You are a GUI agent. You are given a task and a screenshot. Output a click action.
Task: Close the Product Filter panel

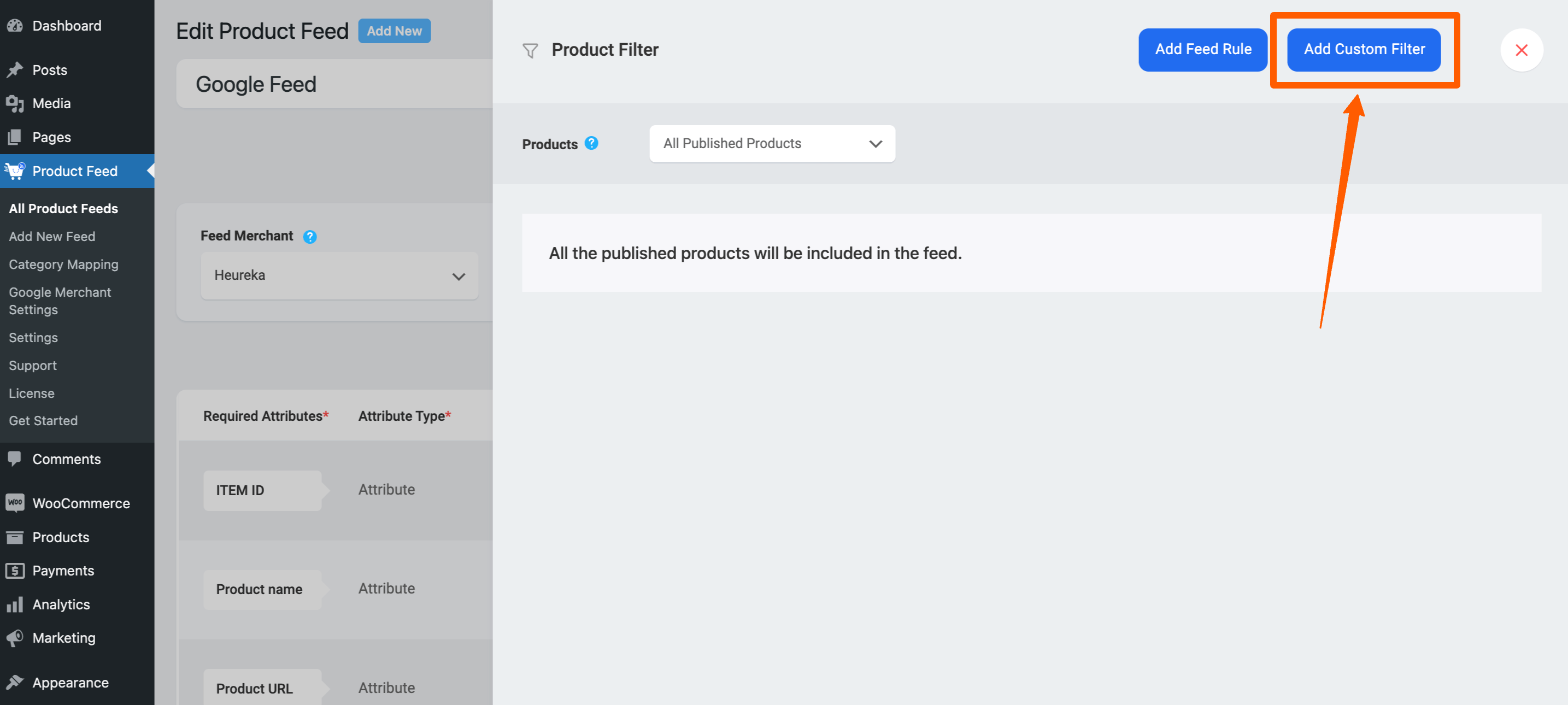tap(1520, 50)
